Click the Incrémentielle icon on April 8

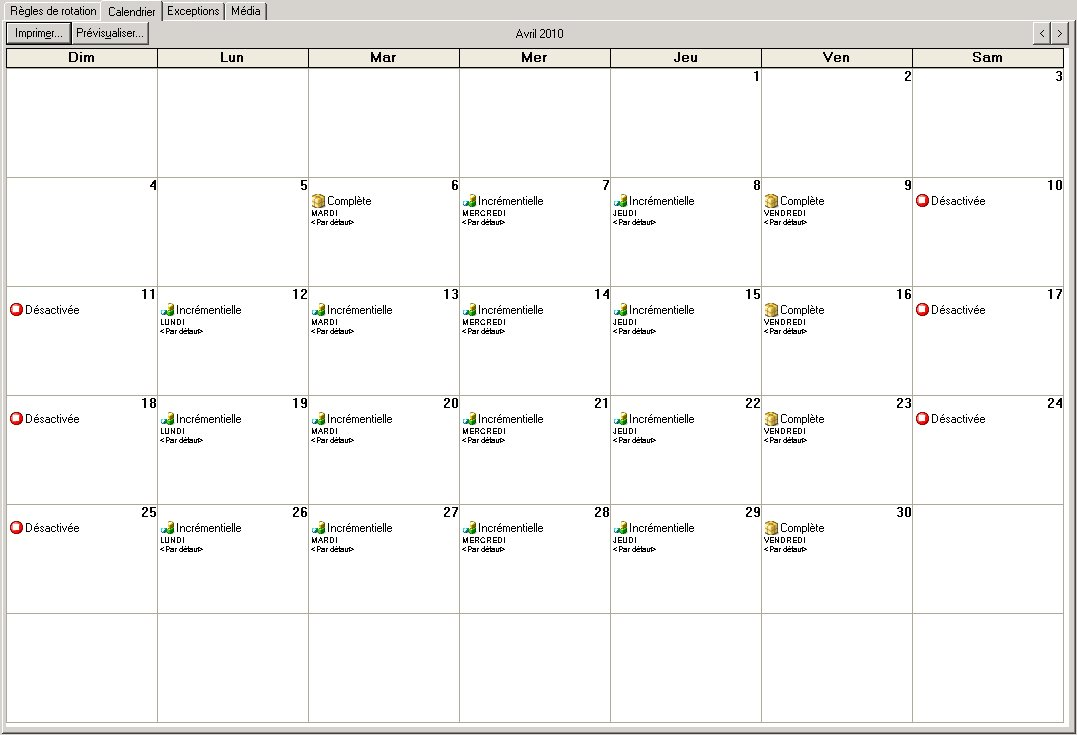620,201
